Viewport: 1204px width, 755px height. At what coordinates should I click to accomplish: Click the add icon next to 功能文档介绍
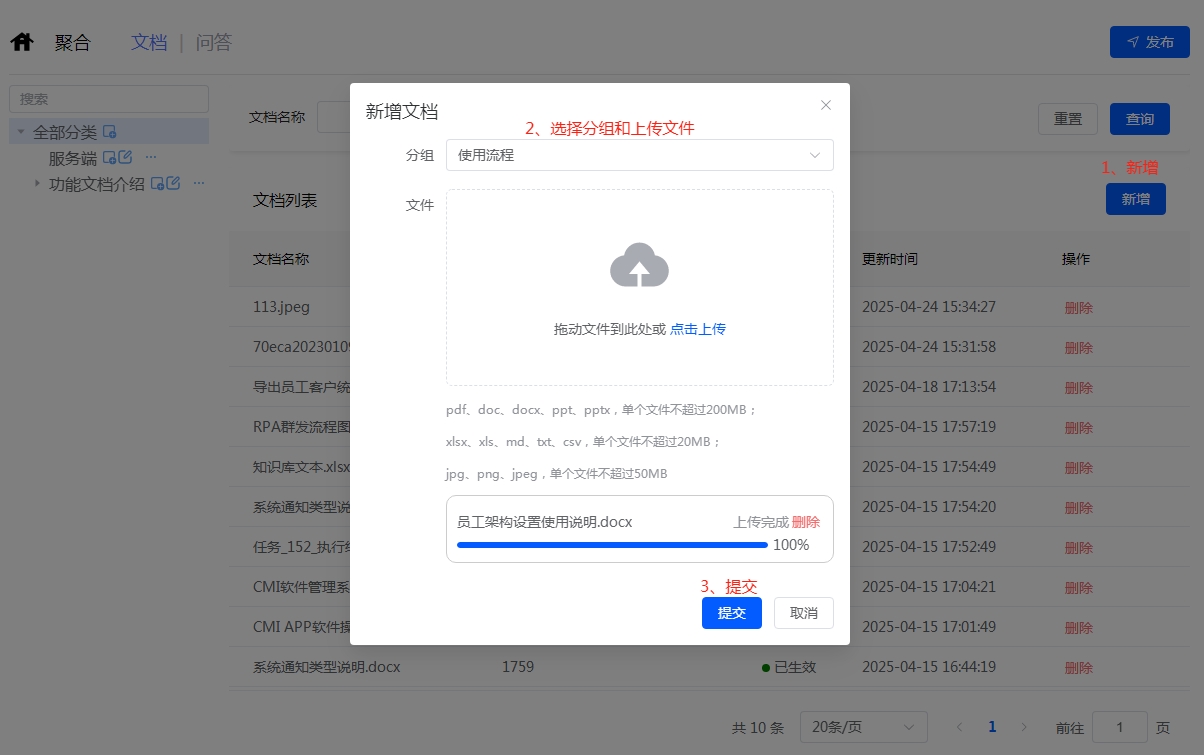pos(159,184)
